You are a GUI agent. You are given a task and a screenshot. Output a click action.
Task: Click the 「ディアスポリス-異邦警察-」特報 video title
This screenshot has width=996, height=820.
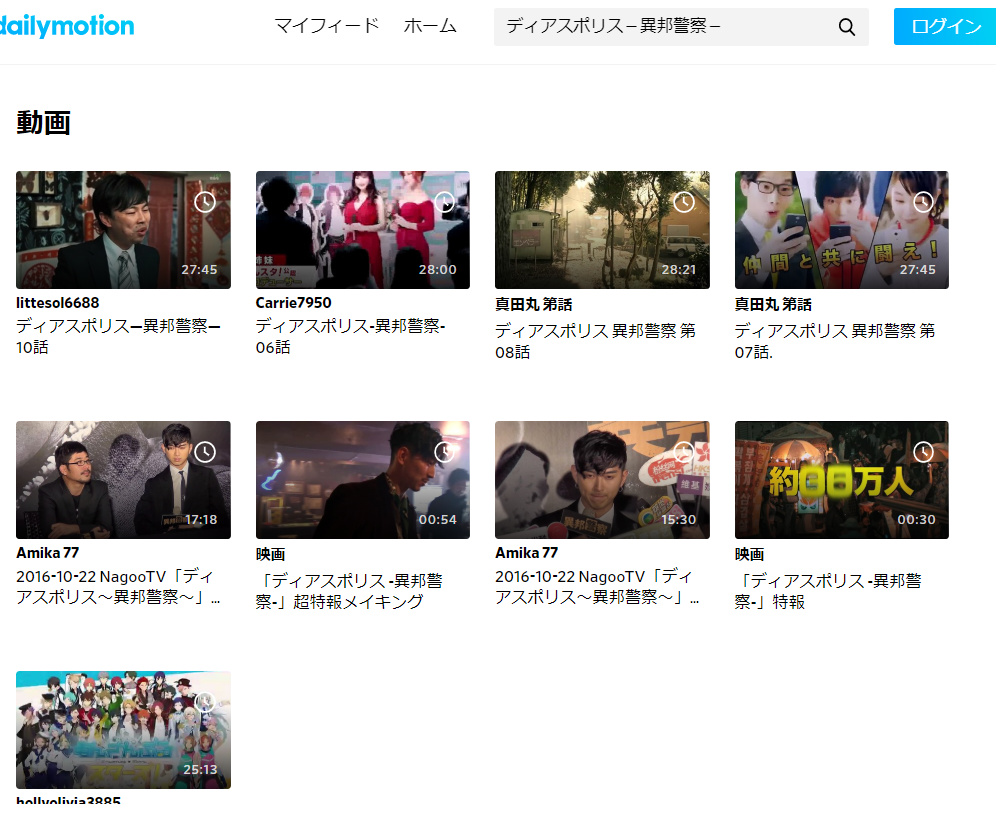828,591
